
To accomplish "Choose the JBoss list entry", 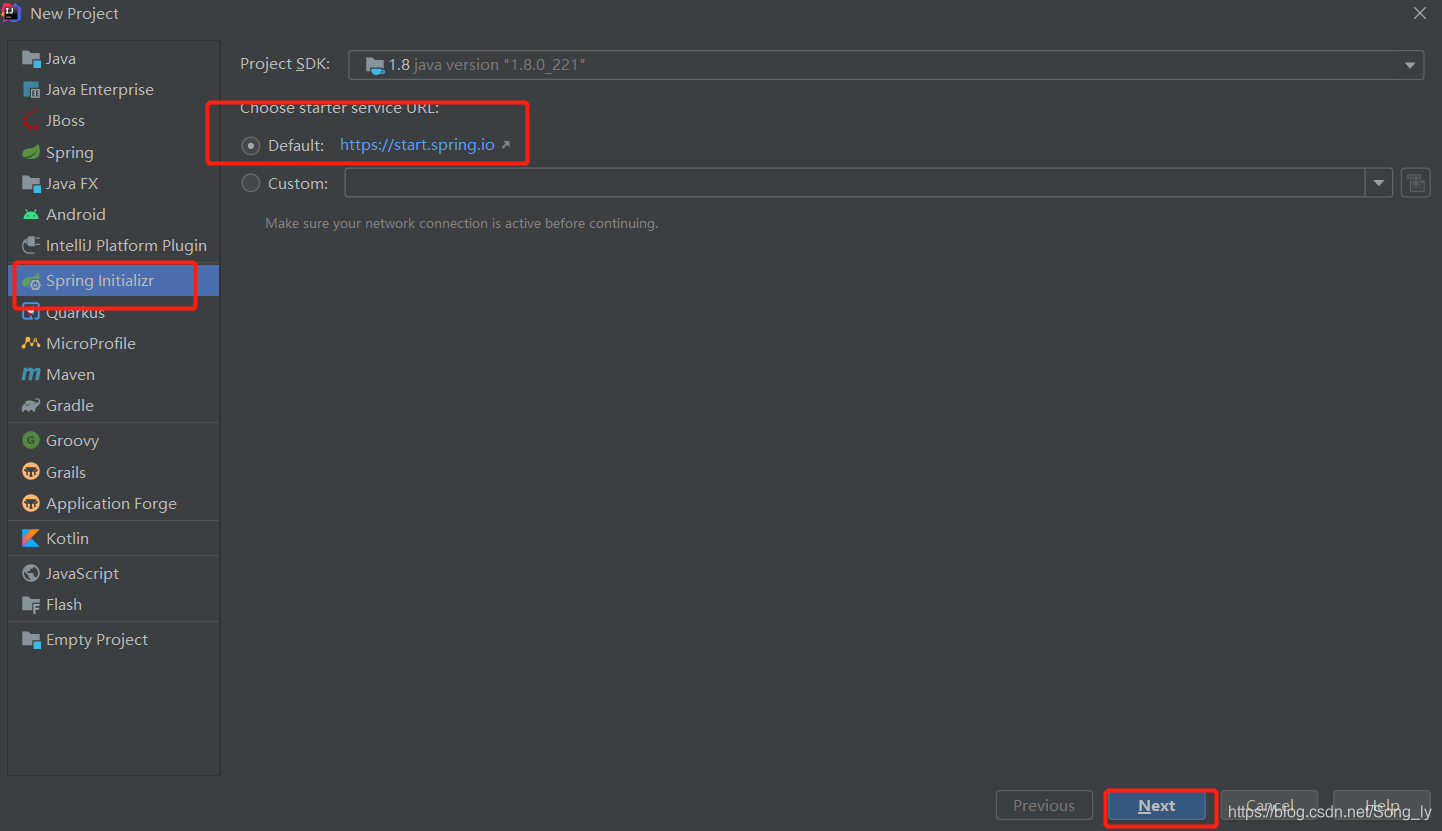I will [x=65, y=120].
